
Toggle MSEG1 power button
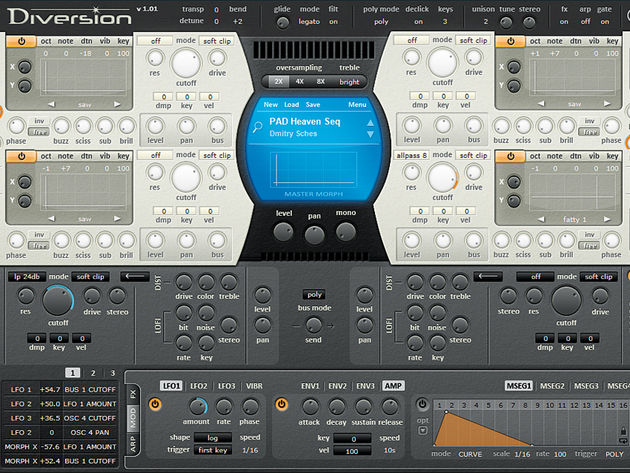[x=422, y=404]
